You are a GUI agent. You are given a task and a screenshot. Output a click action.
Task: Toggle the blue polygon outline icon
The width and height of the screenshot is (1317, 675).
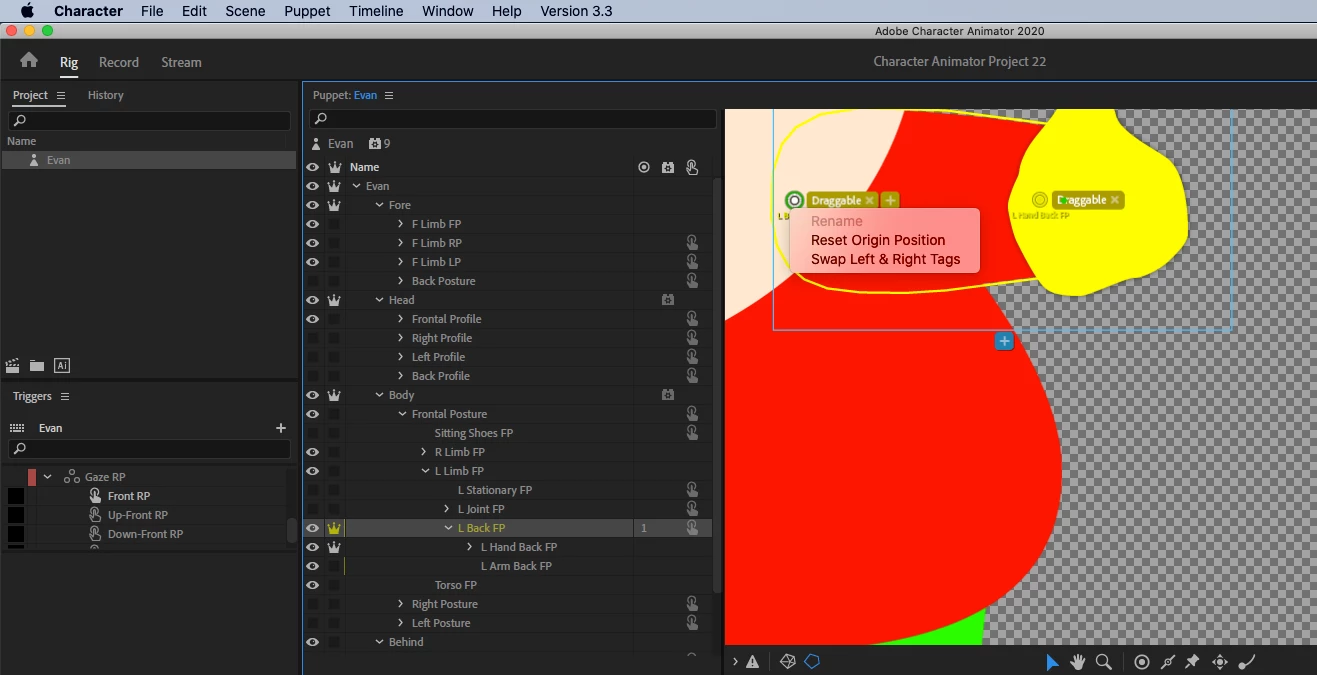[812, 661]
